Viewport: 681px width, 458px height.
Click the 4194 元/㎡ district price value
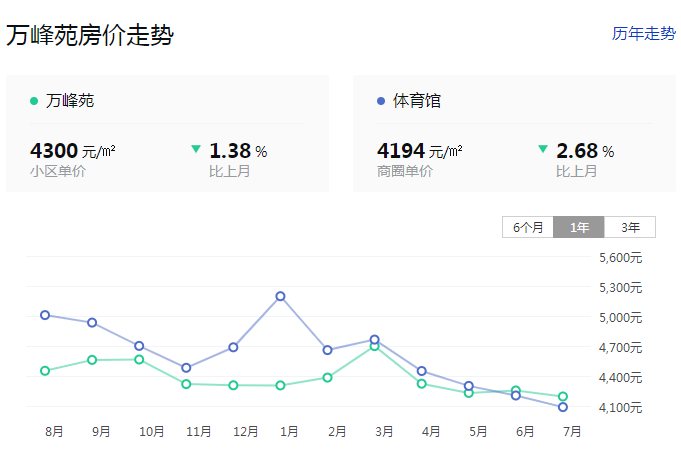click(x=419, y=151)
